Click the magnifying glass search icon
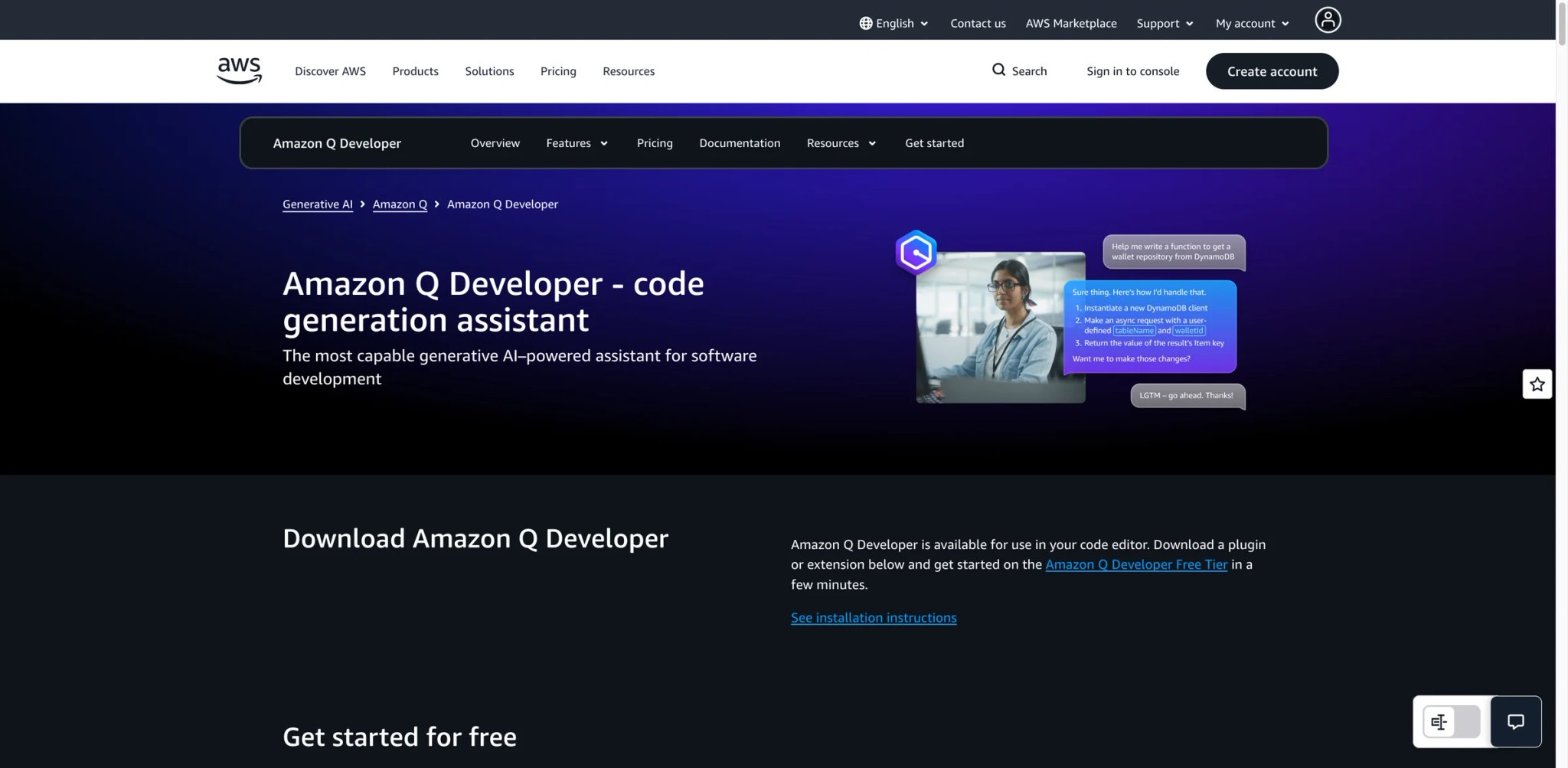The height and width of the screenshot is (768, 1568). click(998, 70)
